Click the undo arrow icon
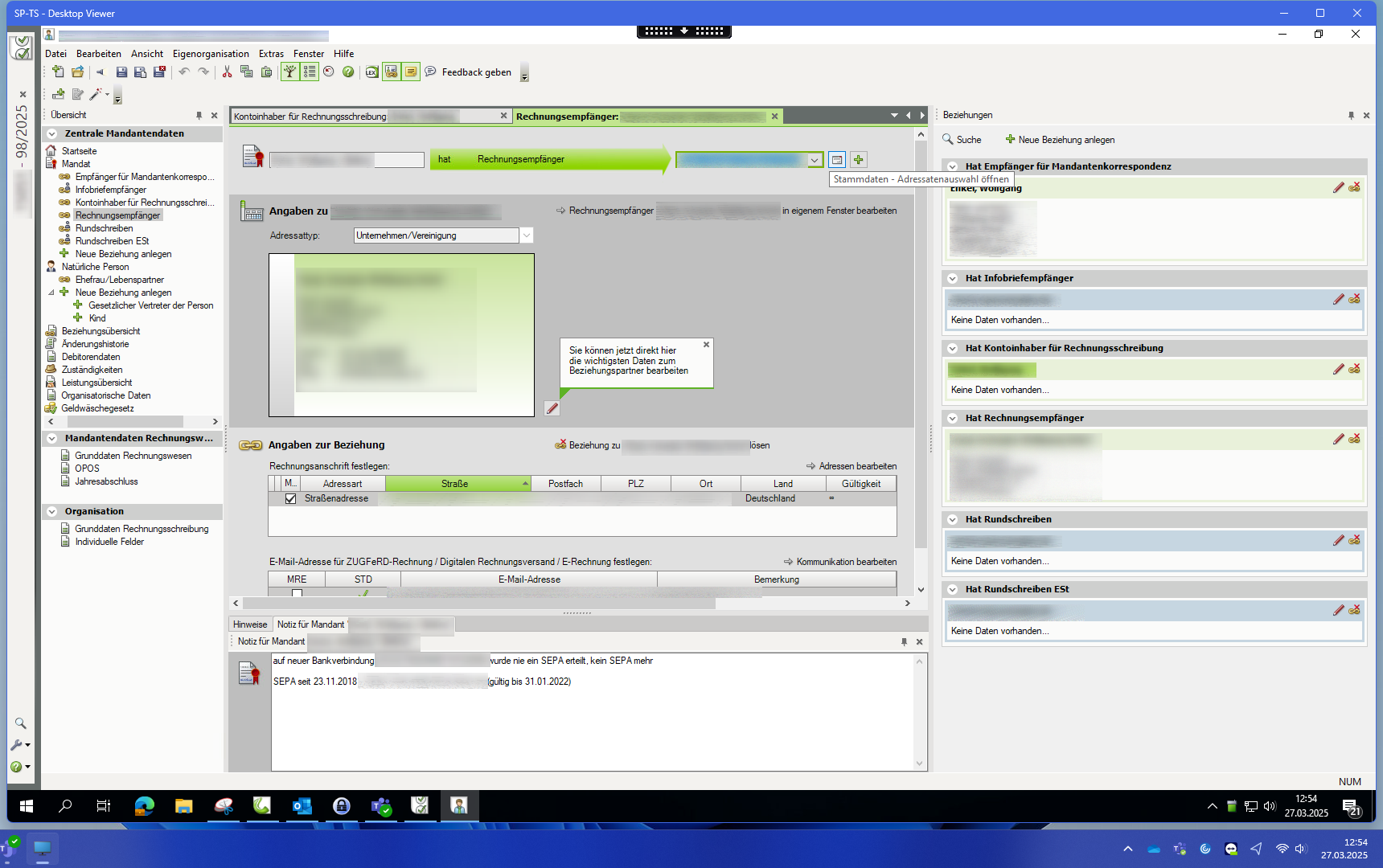 click(x=184, y=72)
